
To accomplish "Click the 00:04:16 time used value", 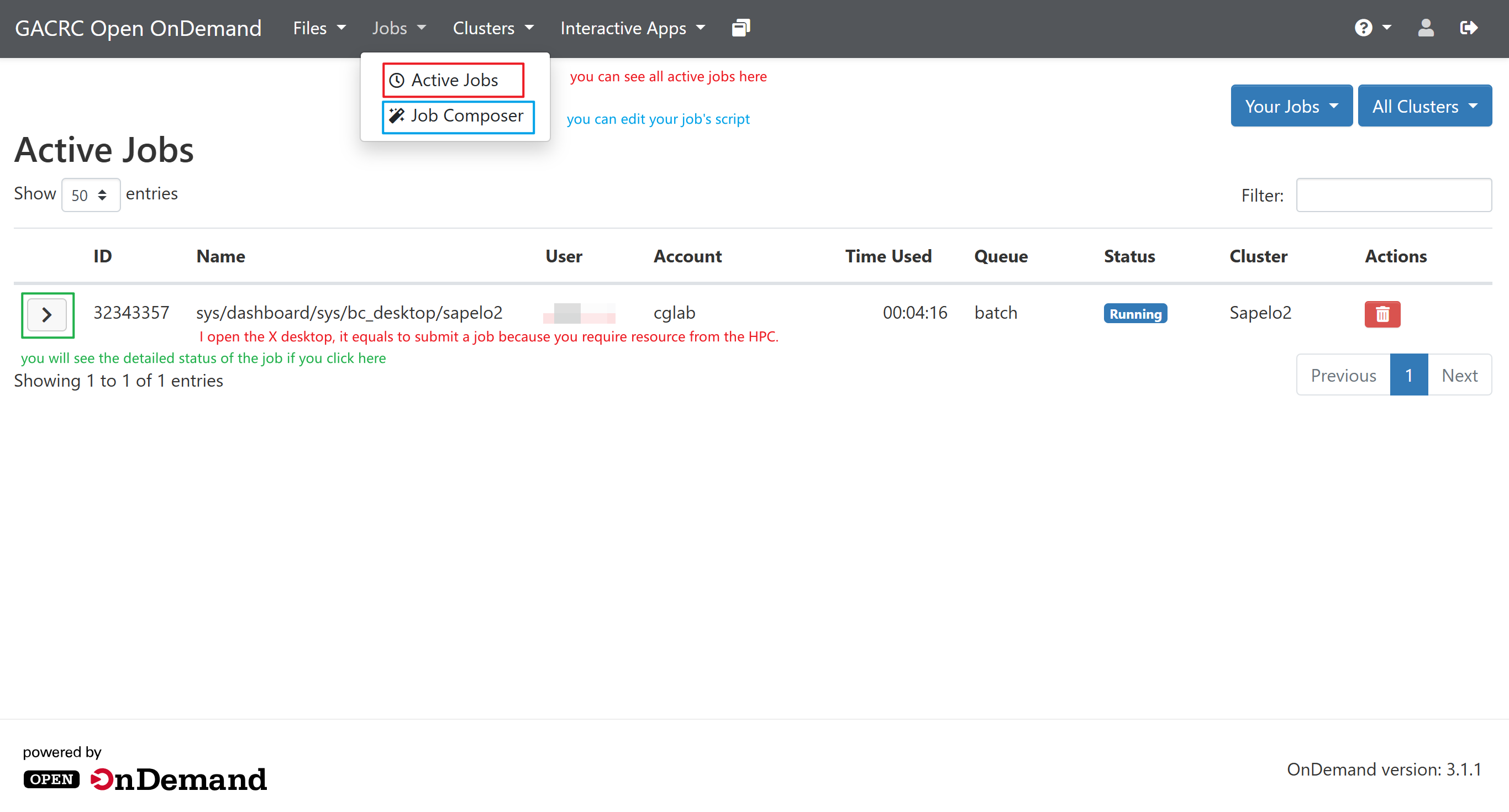I will click(915, 313).
